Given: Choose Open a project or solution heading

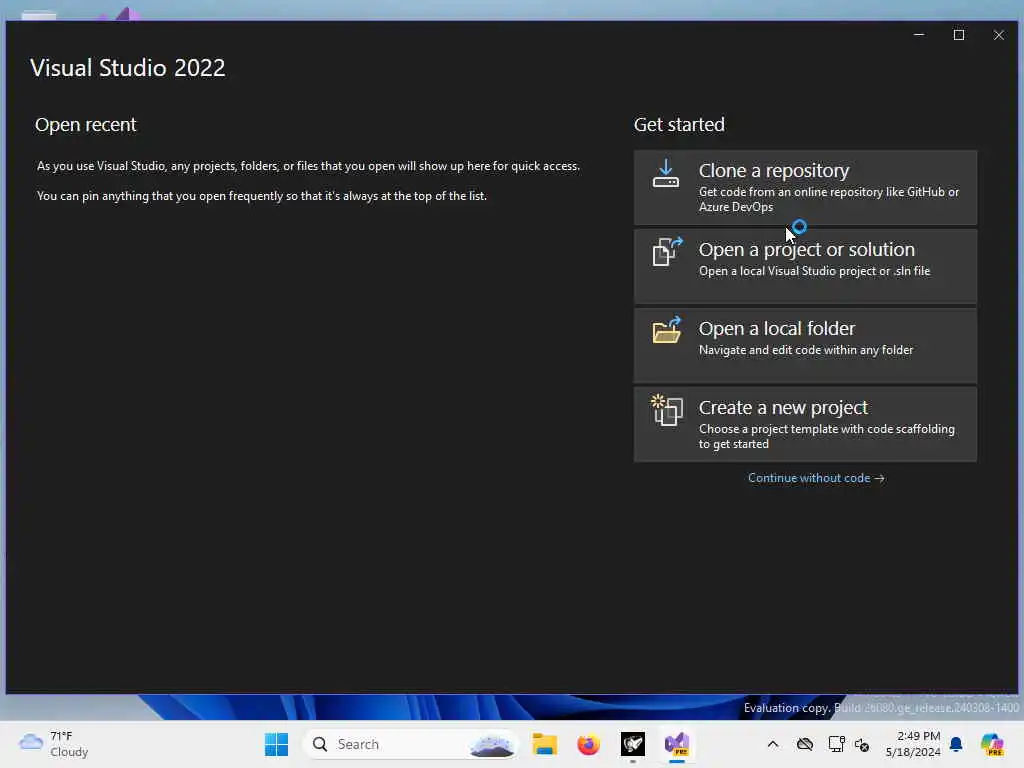Looking at the screenshot, I should click(x=807, y=249).
